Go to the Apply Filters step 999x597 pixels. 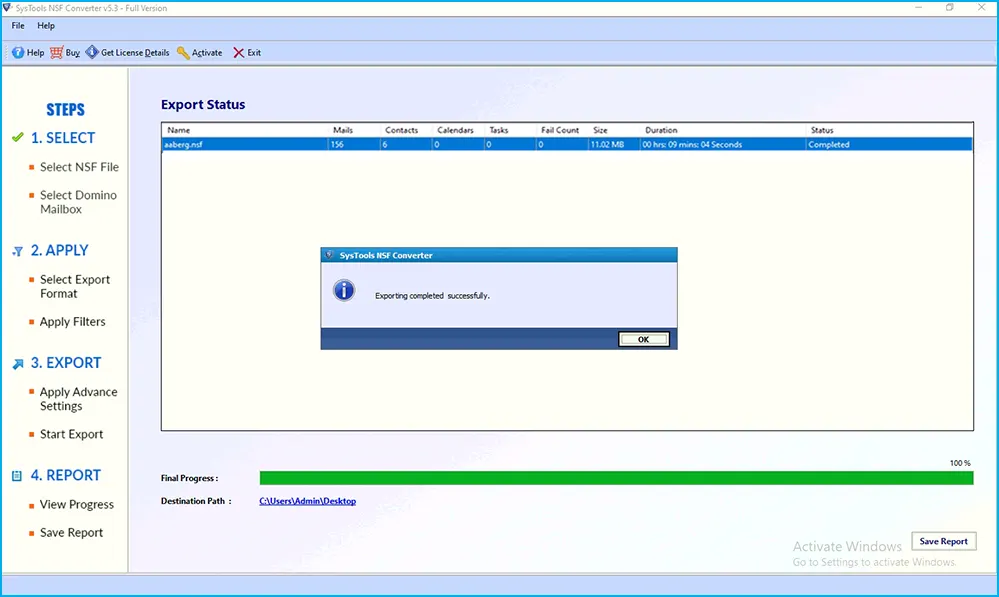tap(72, 322)
